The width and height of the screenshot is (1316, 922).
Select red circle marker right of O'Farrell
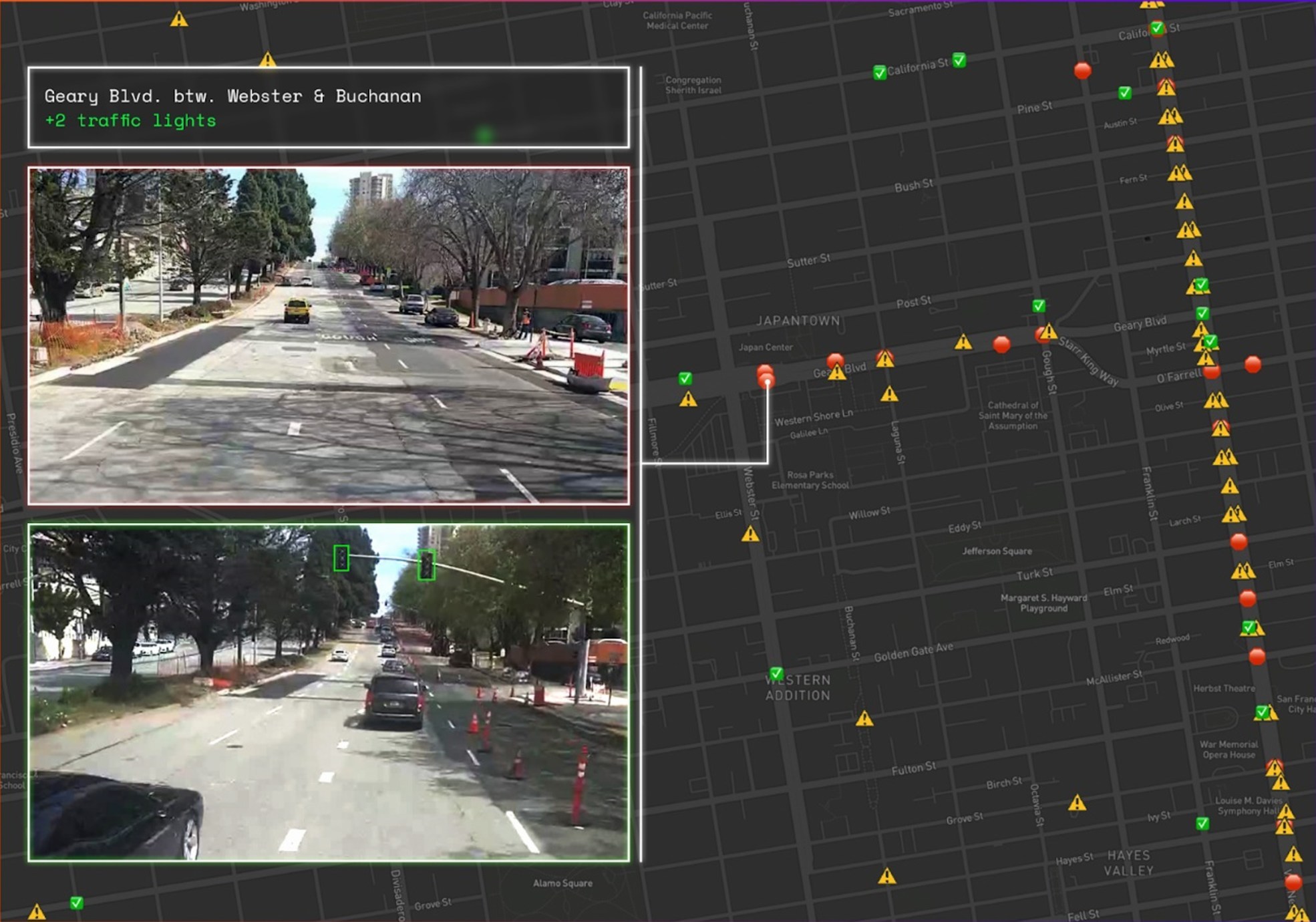click(1253, 364)
